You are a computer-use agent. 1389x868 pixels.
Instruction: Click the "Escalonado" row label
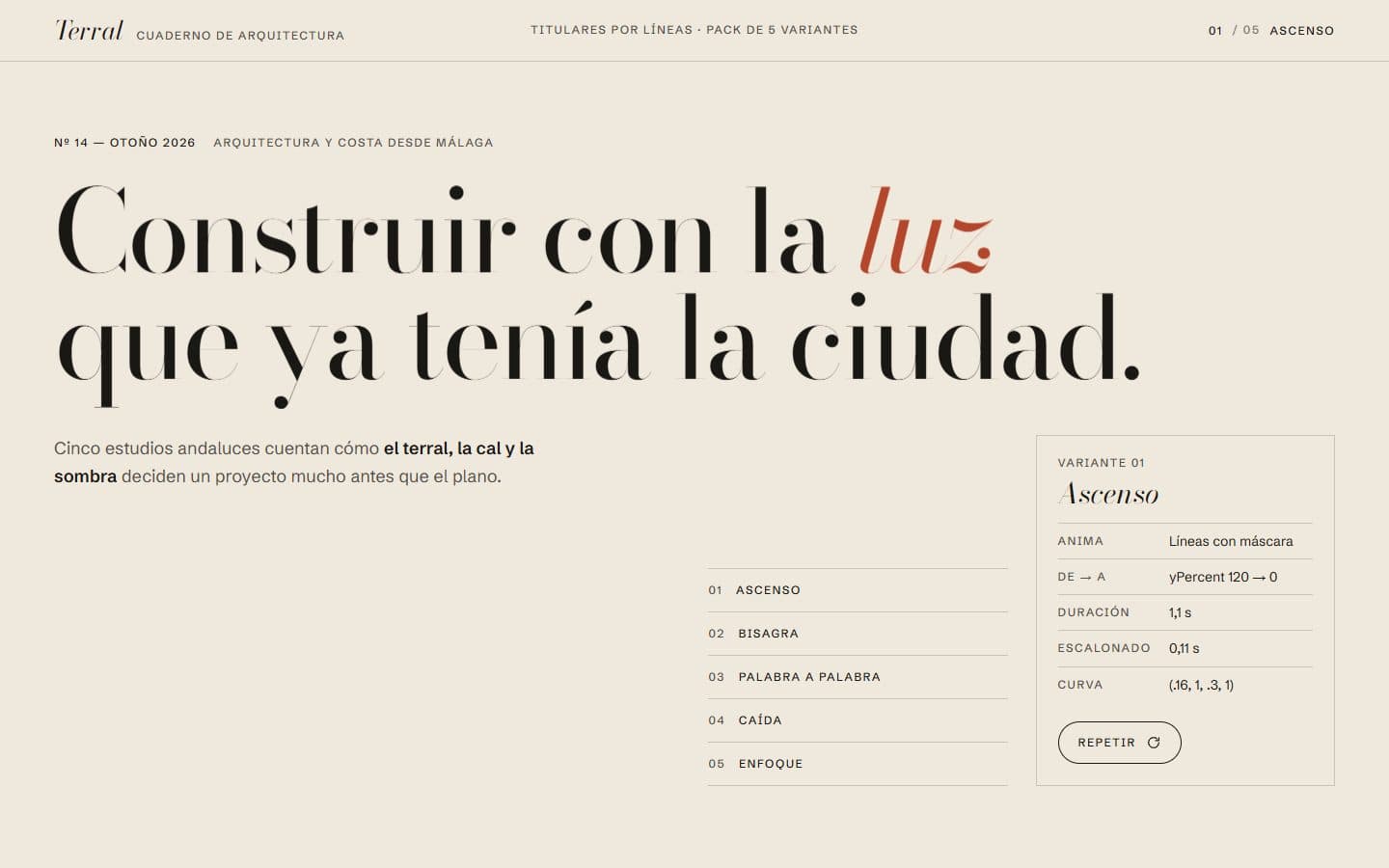(x=1103, y=648)
